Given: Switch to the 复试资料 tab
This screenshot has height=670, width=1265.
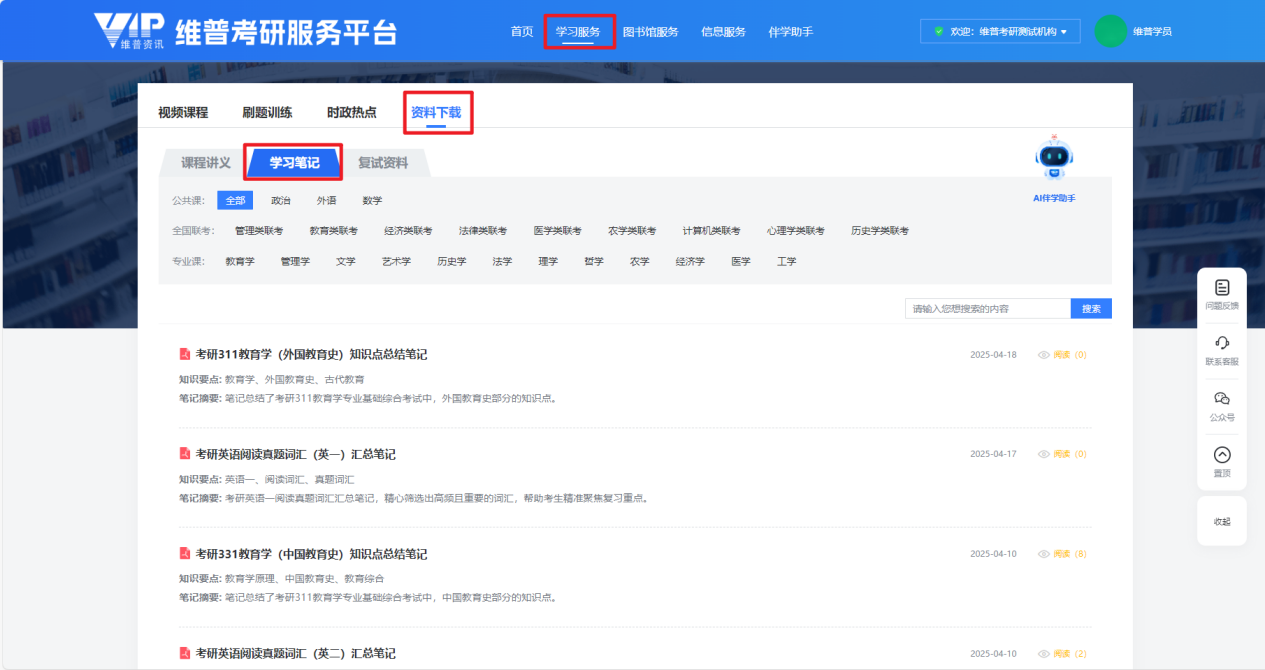Looking at the screenshot, I should click(x=383, y=163).
